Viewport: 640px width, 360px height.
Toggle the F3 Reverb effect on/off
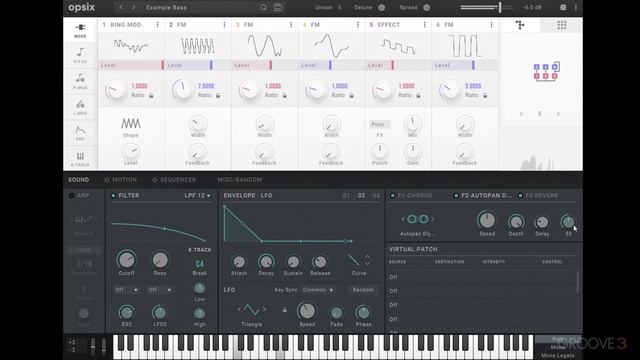[x=520, y=196]
